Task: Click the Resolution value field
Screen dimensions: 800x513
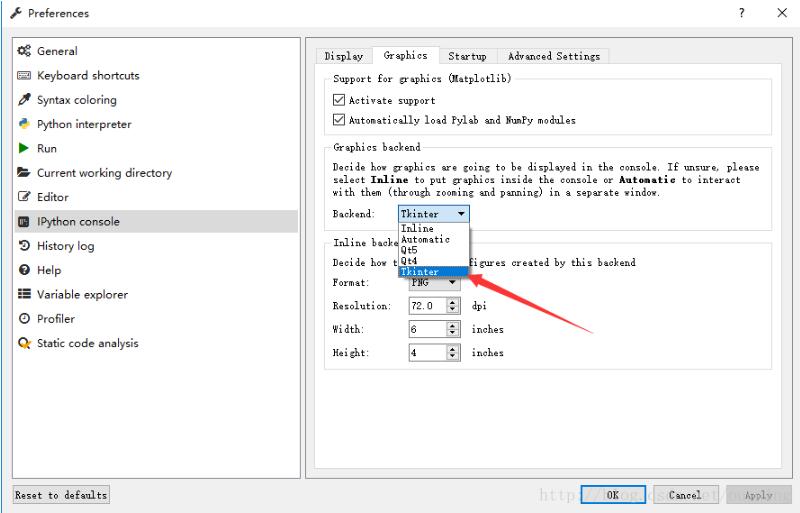Action: (428, 306)
